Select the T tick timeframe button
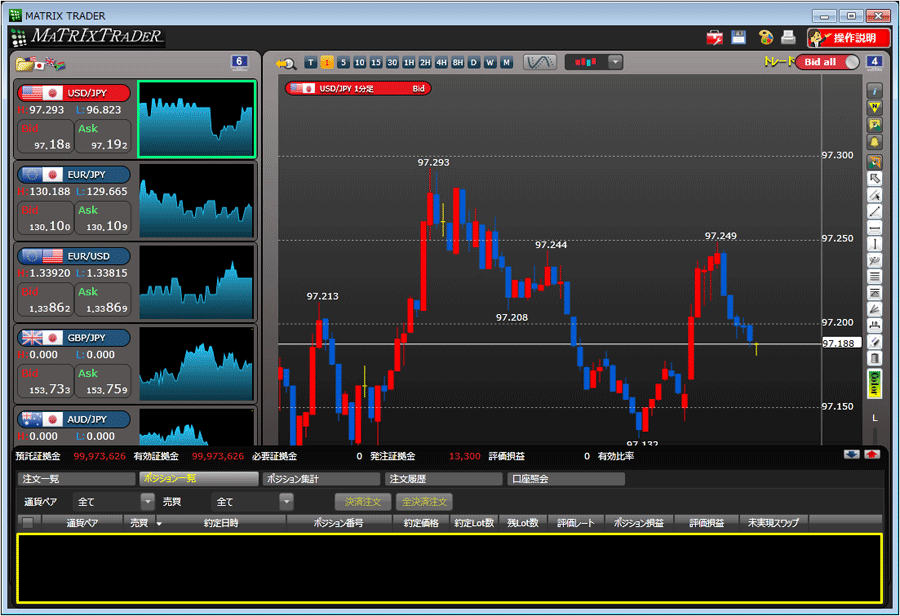 click(311, 62)
